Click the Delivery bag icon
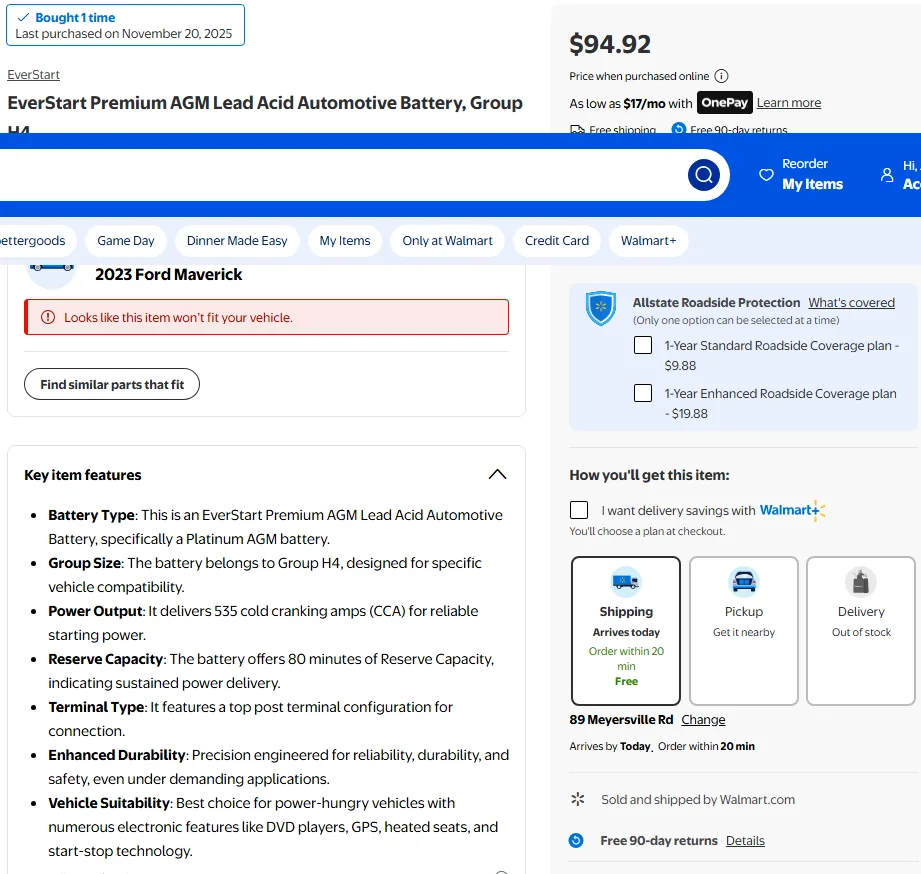This screenshot has width=921, height=874. [861, 581]
